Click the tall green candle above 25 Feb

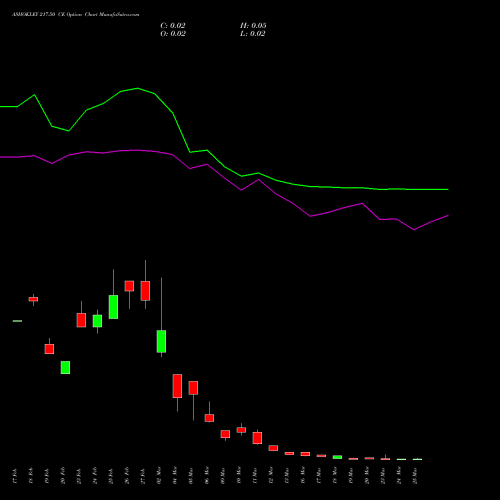click(x=113, y=307)
